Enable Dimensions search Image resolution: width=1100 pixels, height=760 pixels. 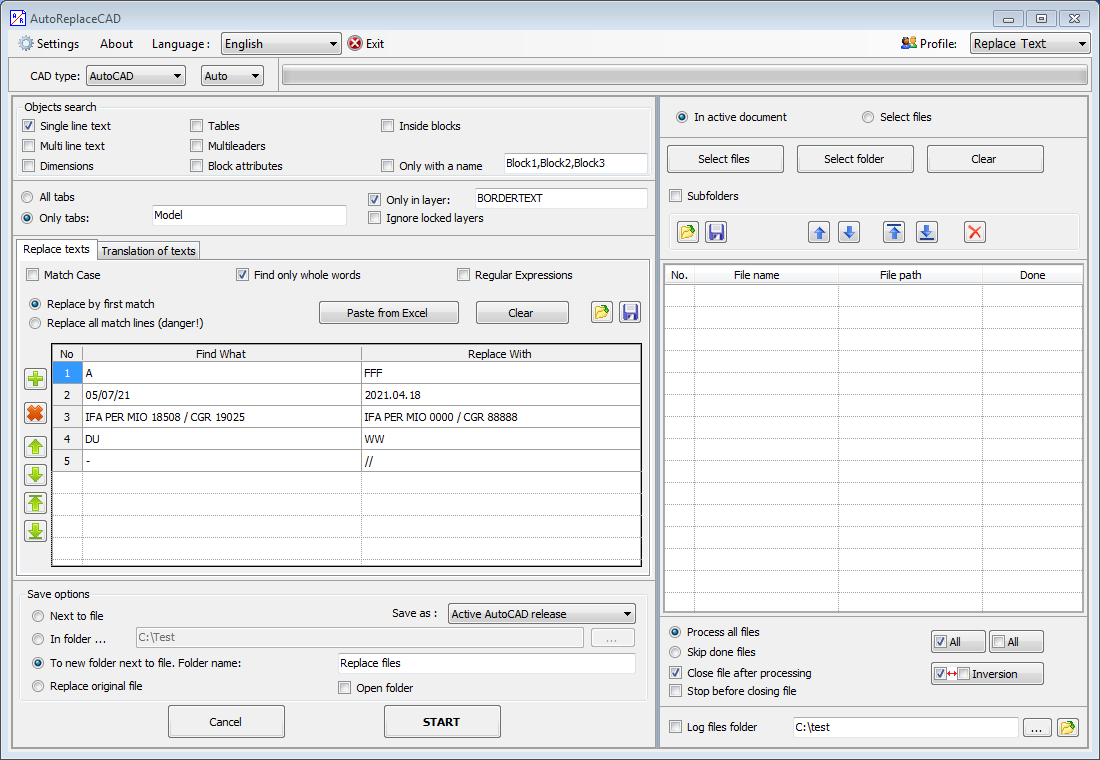[x=29, y=166]
